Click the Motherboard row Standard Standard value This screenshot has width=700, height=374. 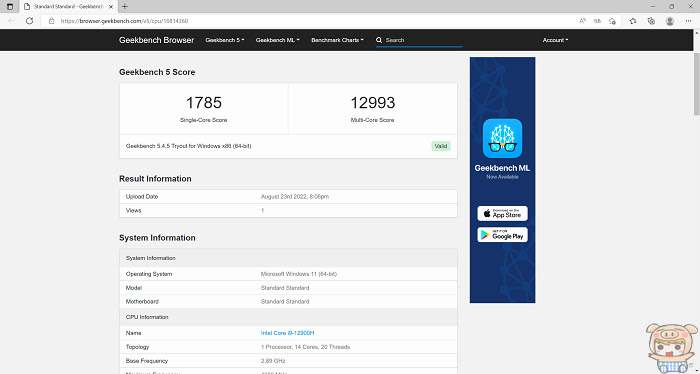pyautogui.click(x=285, y=302)
